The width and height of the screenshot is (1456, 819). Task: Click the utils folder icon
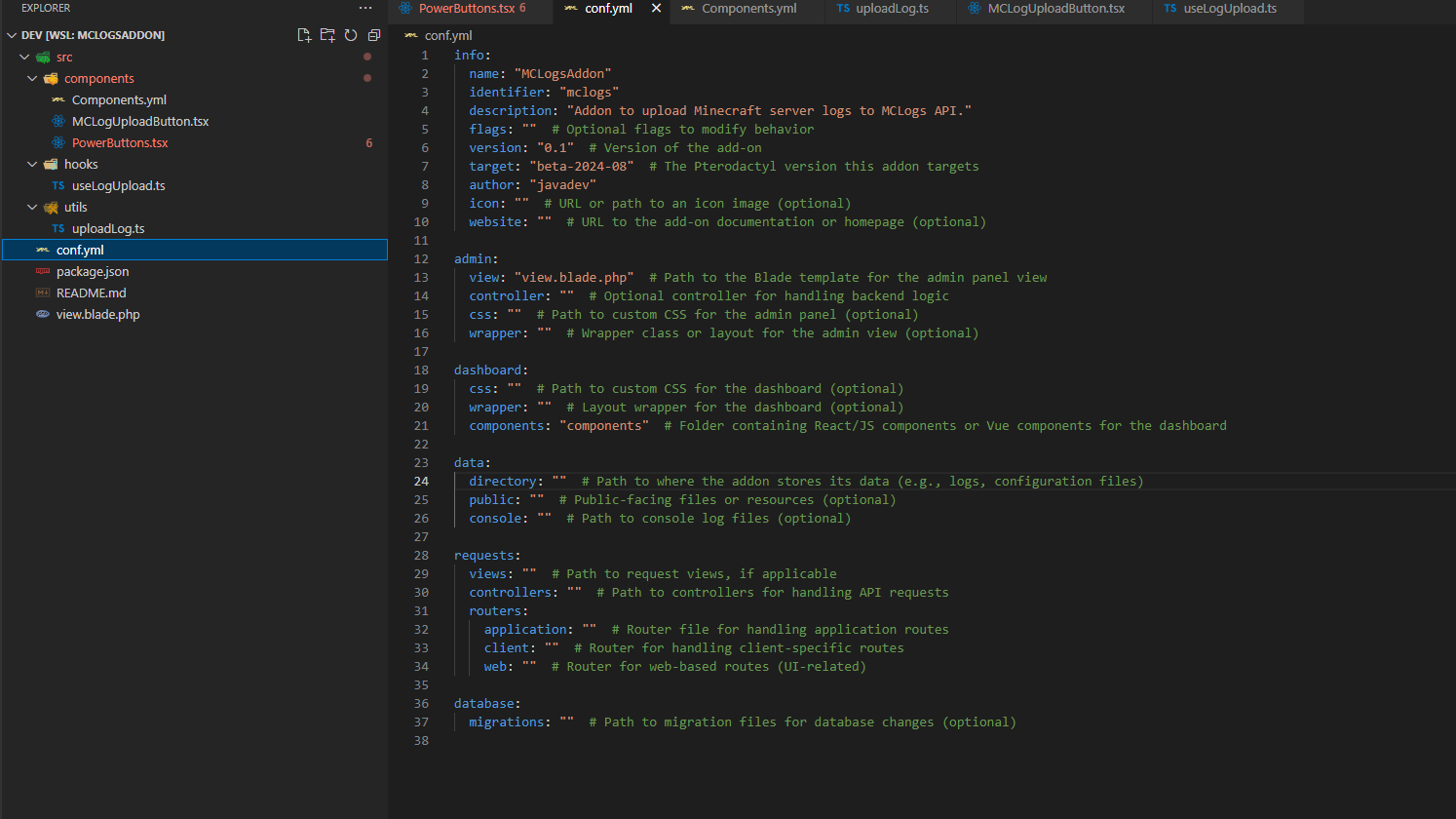click(x=51, y=207)
